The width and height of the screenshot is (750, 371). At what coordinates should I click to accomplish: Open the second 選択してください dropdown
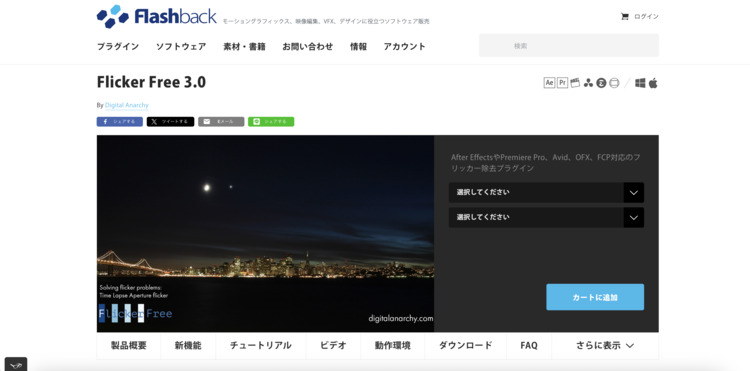click(546, 218)
